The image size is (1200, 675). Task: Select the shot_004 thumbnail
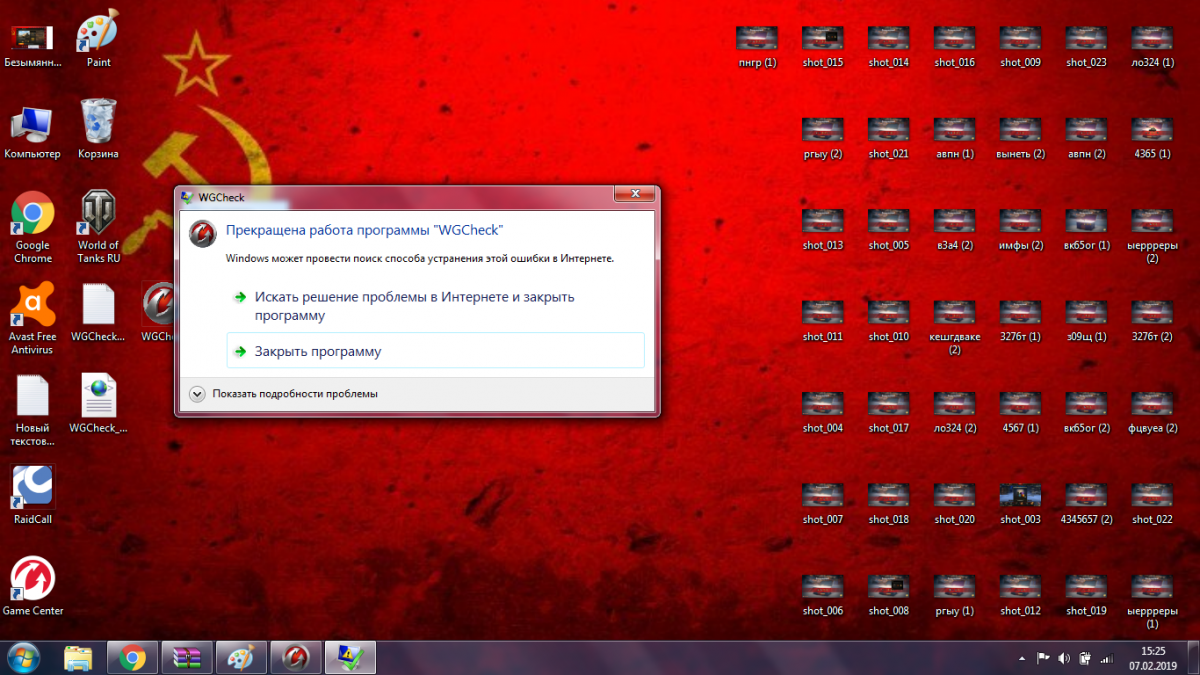[x=823, y=413]
